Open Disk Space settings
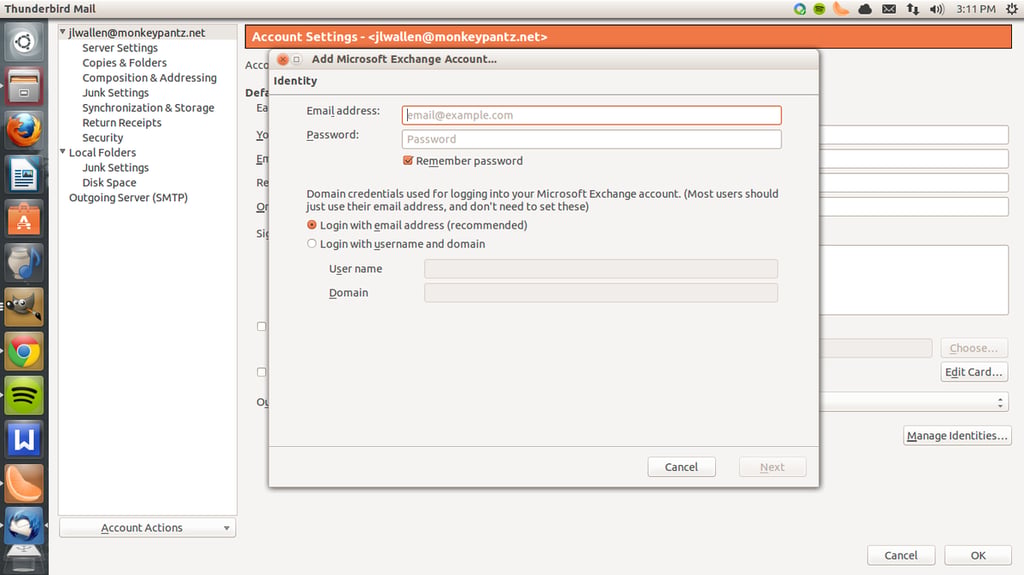1024x575 pixels. (109, 183)
